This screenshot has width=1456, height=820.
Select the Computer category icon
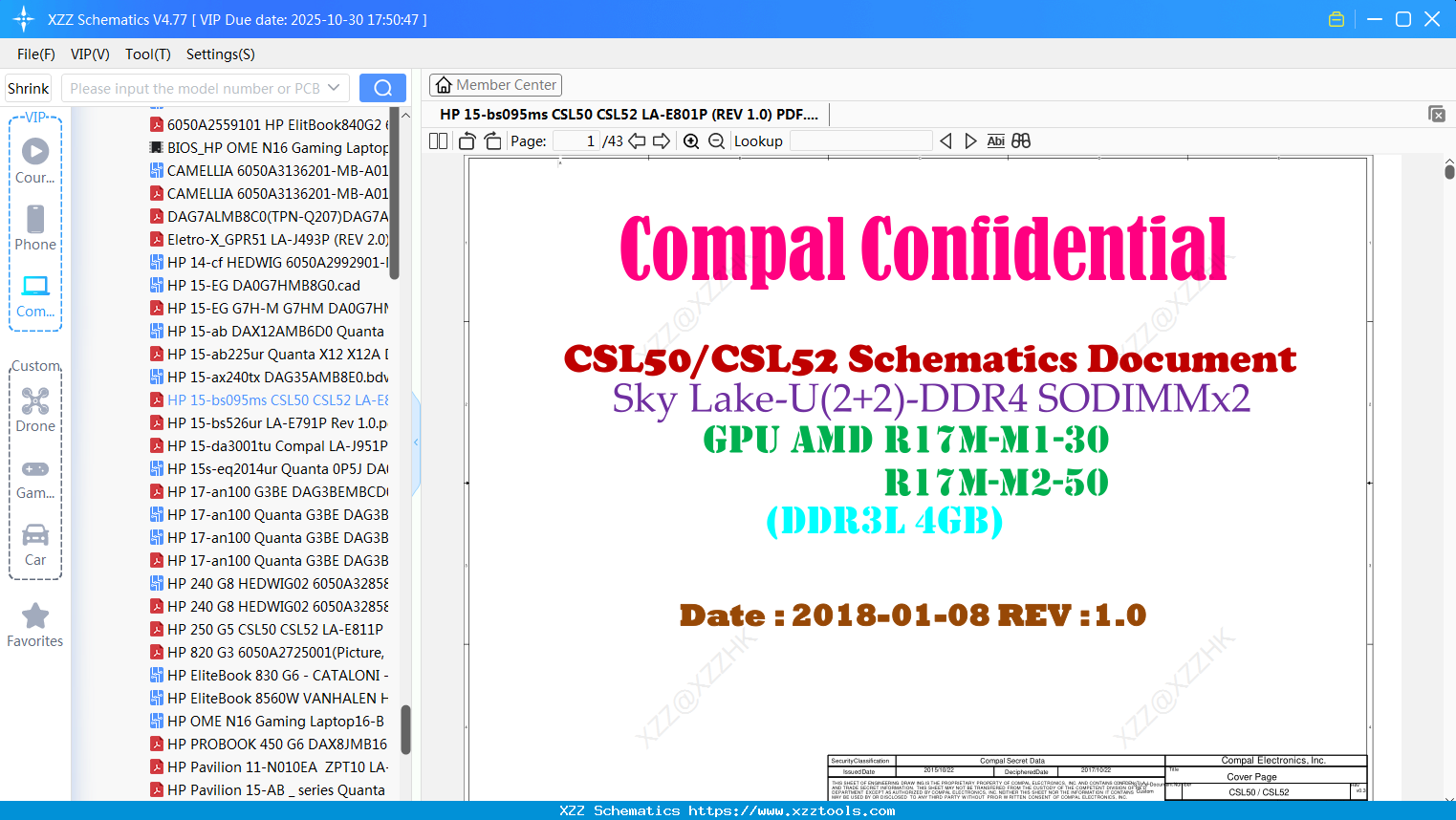35,295
